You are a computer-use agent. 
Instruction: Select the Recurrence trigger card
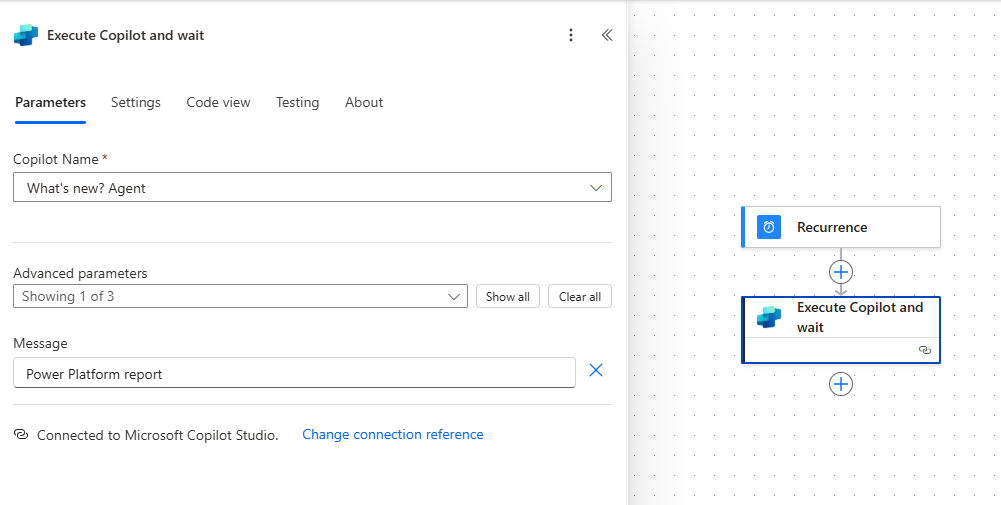(841, 227)
